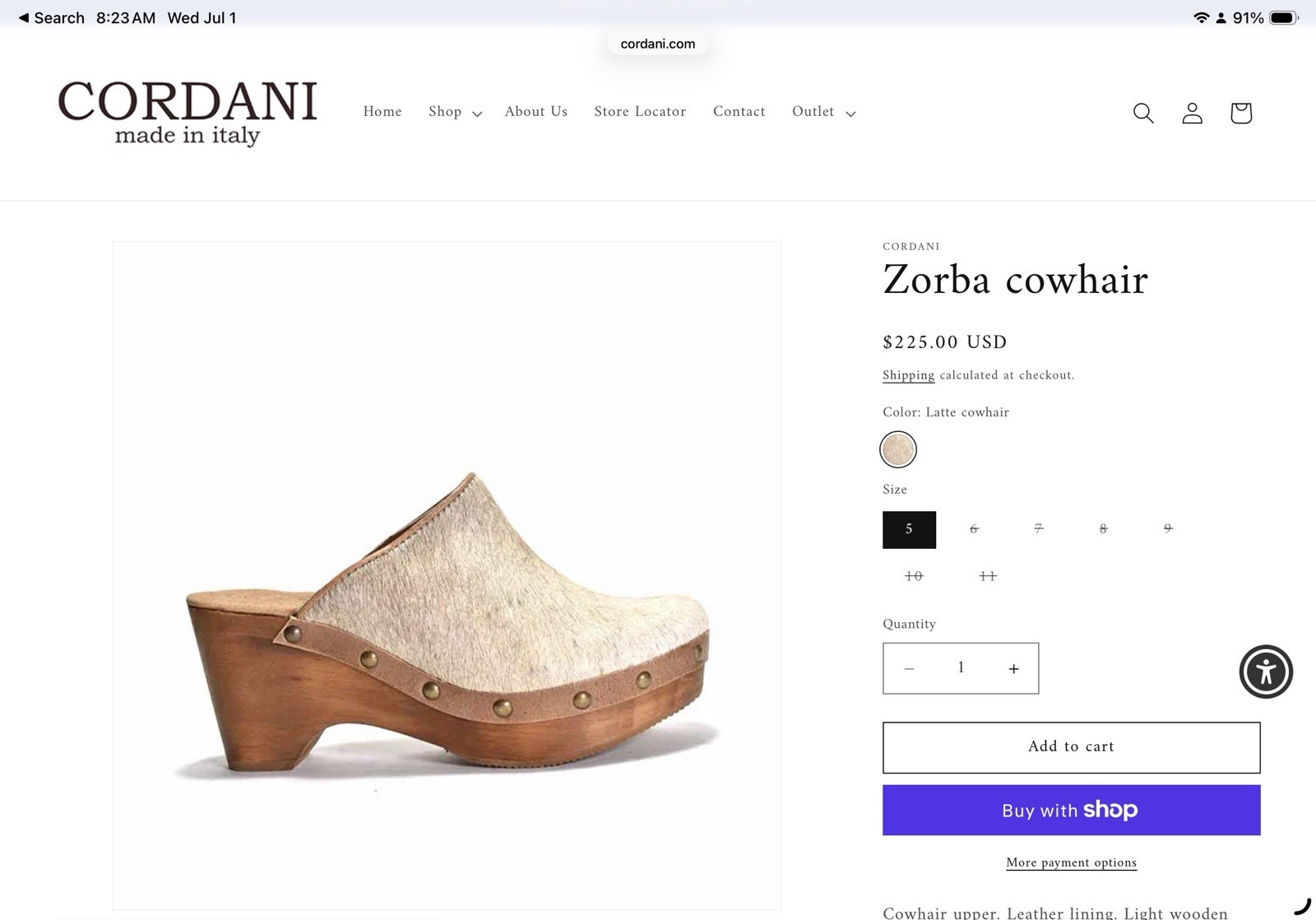Choose the Latte cowhair color swatch
1316x920 pixels.
[x=898, y=449]
